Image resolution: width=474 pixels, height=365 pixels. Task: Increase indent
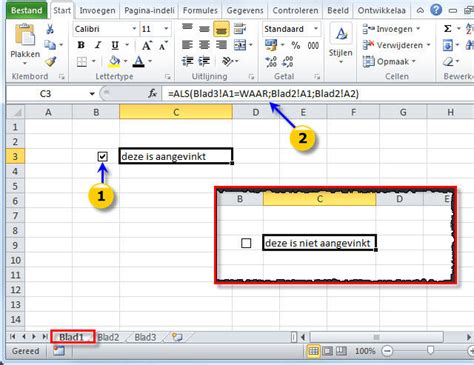point(204,61)
